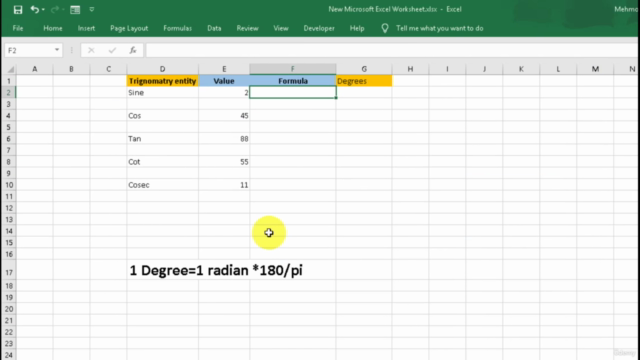Click the Tell me lightbulb icon

(x=384, y=28)
